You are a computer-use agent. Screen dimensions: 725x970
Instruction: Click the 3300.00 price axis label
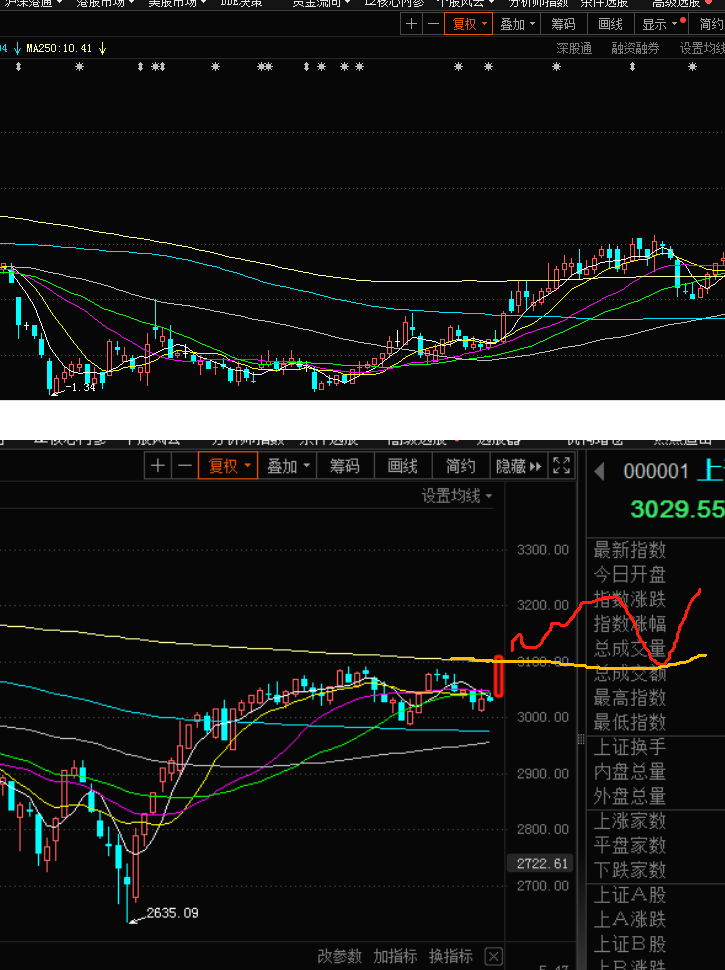coord(543,550)
